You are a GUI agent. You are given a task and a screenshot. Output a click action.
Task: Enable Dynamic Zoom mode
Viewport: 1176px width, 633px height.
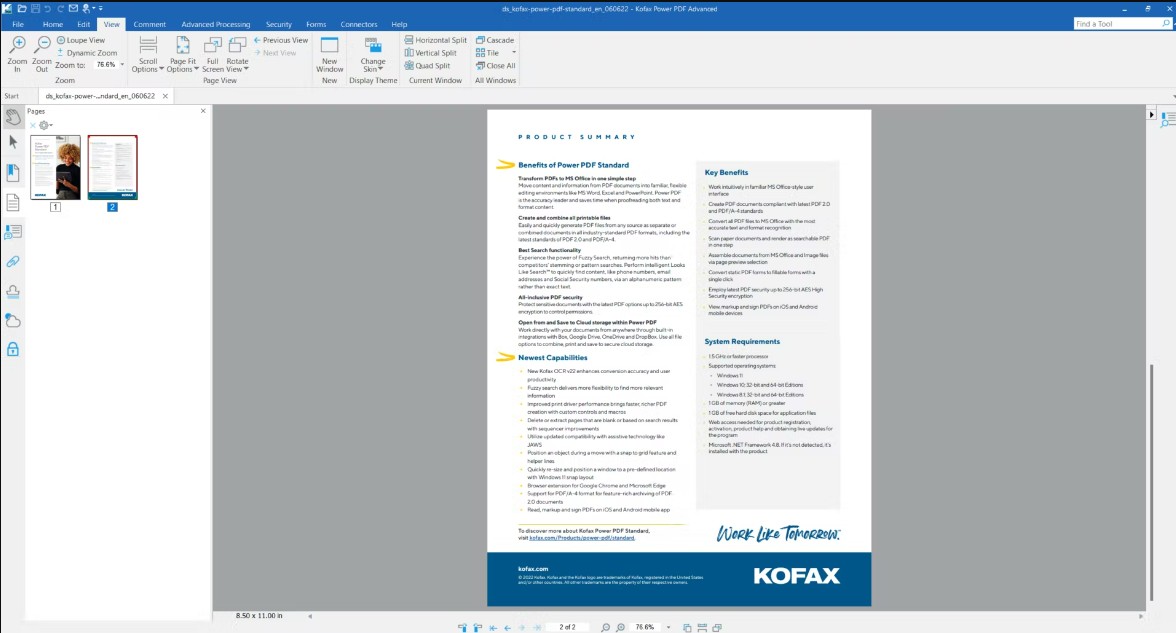click(x=89, y=52)
